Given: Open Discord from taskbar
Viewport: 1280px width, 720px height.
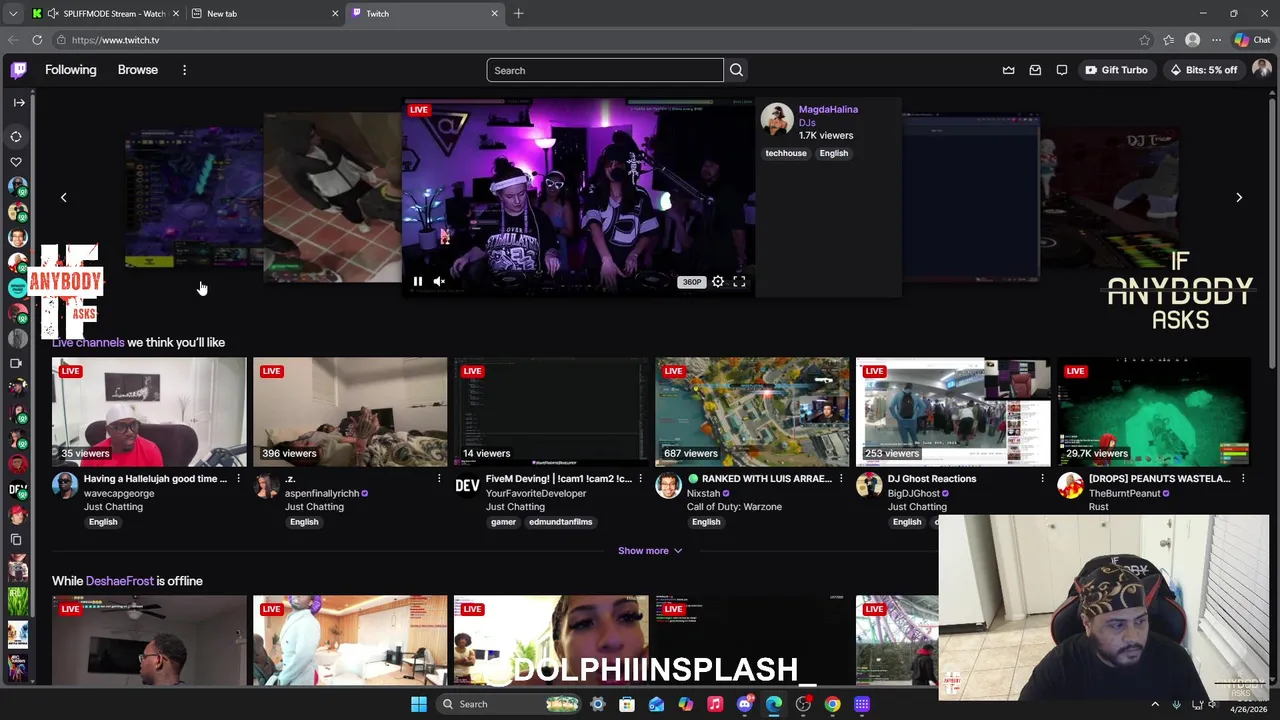Looking at the screenshot, I should pyautogui.click(x=744, y=704).
